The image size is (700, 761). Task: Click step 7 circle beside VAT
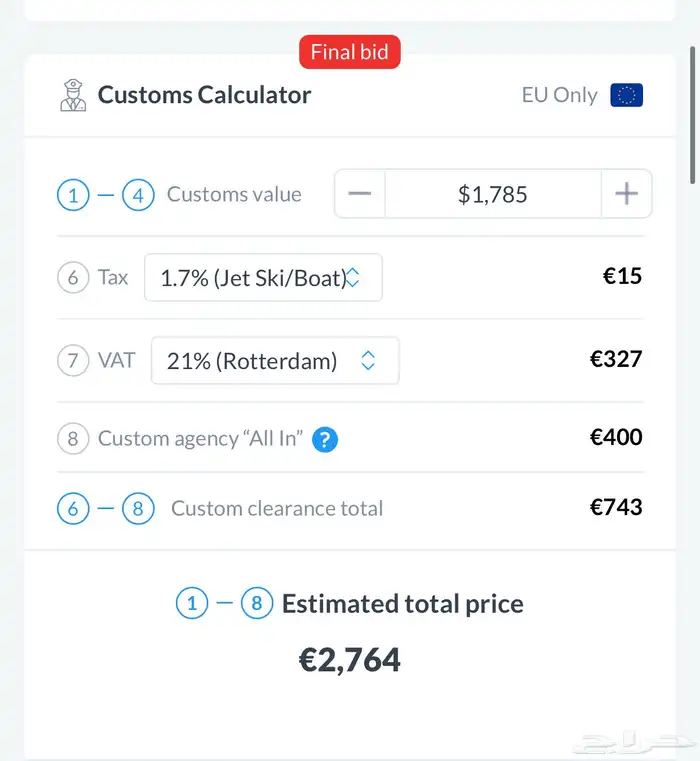[73, 360]
